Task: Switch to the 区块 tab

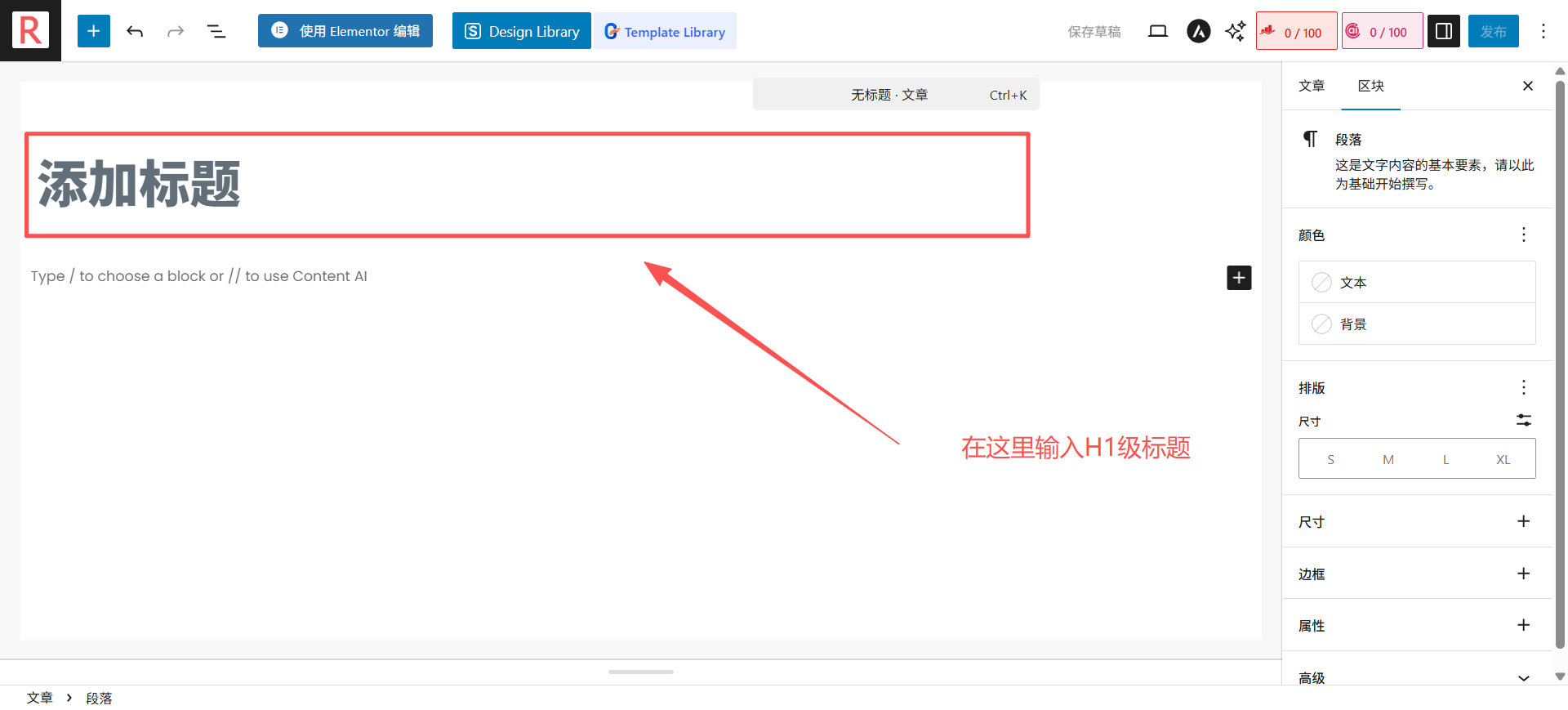Action: pyautogui.click(x=1370, y=86)
